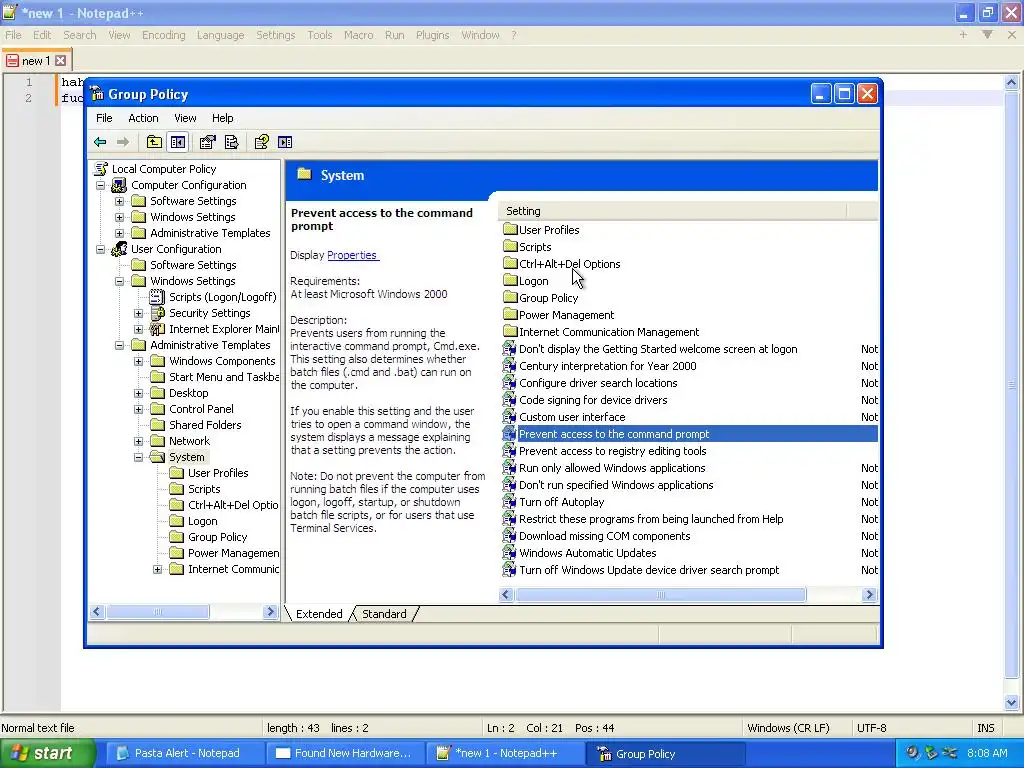Click right arrow of settings list scrollbar
This screenshot has height=768, width=1024.
click(x=869, y=595)
